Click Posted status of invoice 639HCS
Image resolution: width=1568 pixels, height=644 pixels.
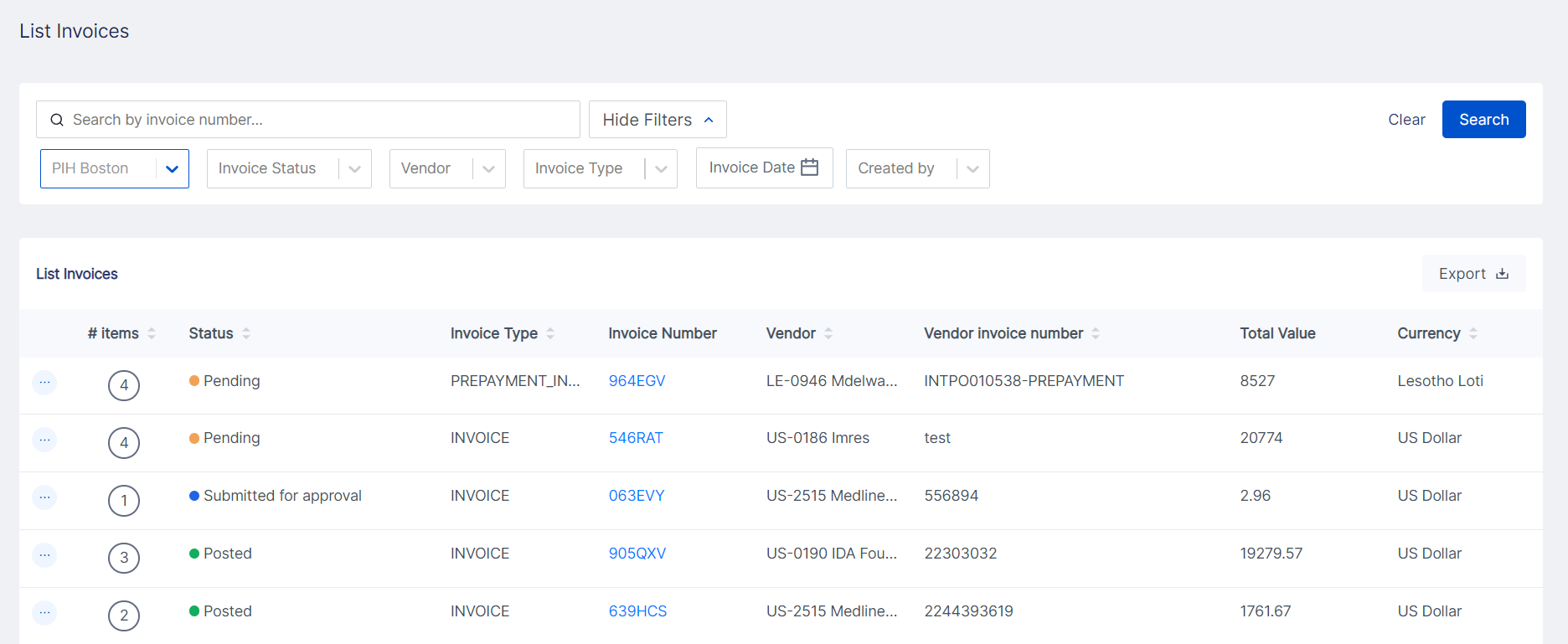[220, 611]
